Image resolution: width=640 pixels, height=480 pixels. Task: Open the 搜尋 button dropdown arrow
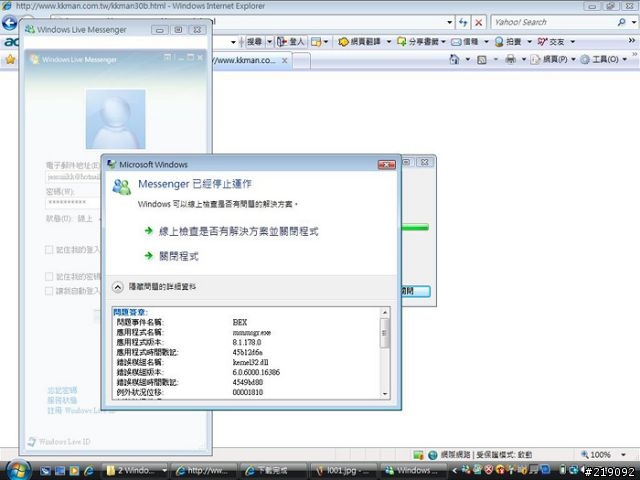click(x=269, y=42)
